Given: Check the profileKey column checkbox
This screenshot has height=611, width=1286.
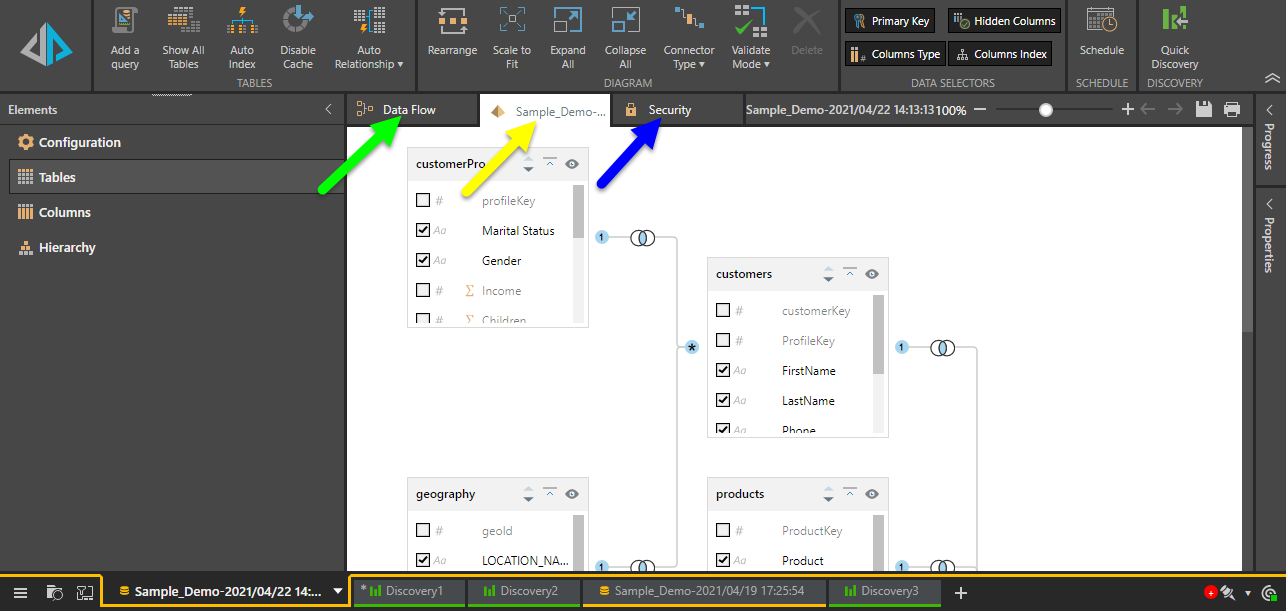Looking at the screenshot, I should click(423, 200).
